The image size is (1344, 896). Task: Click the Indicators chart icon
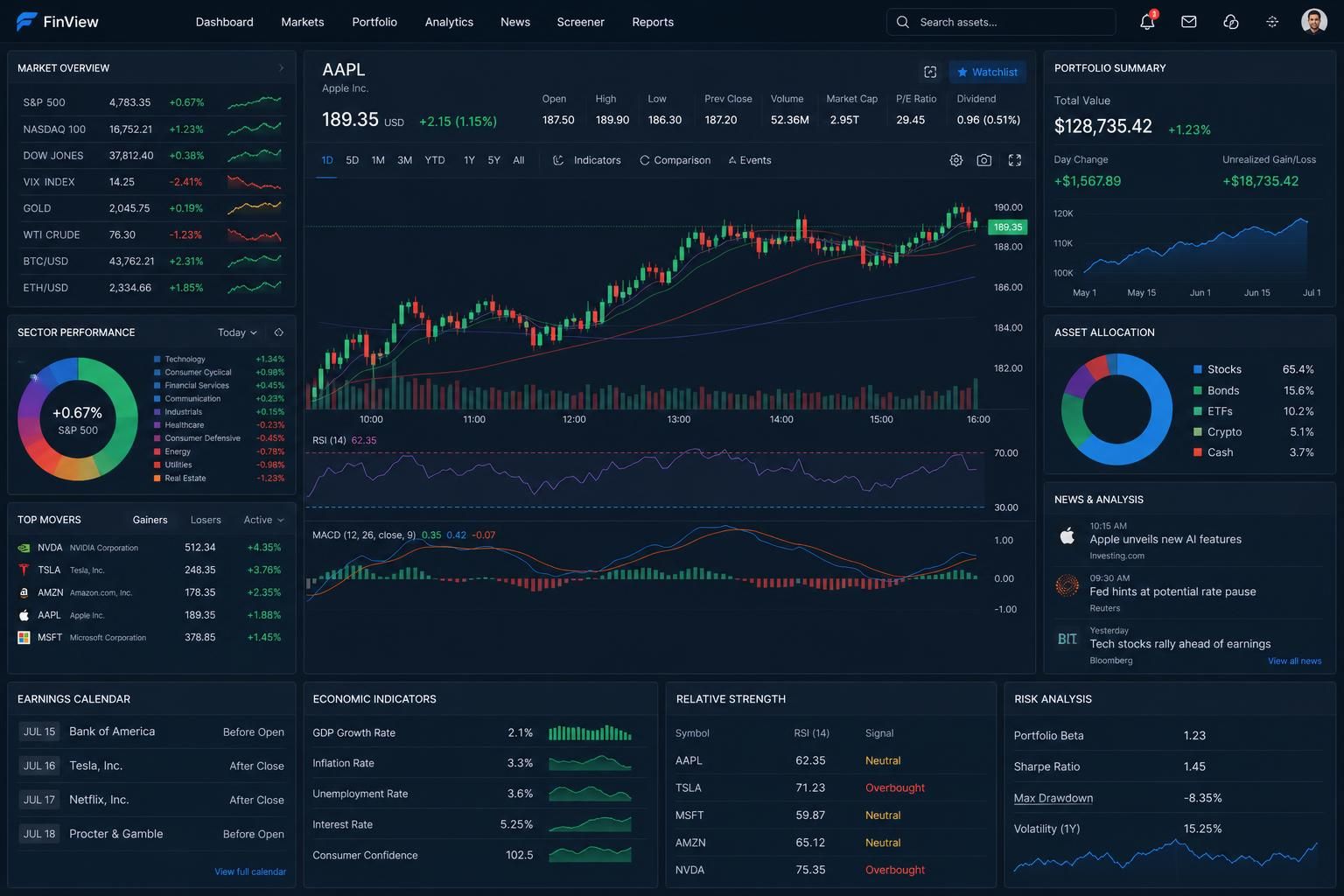[x=558, y=160]
